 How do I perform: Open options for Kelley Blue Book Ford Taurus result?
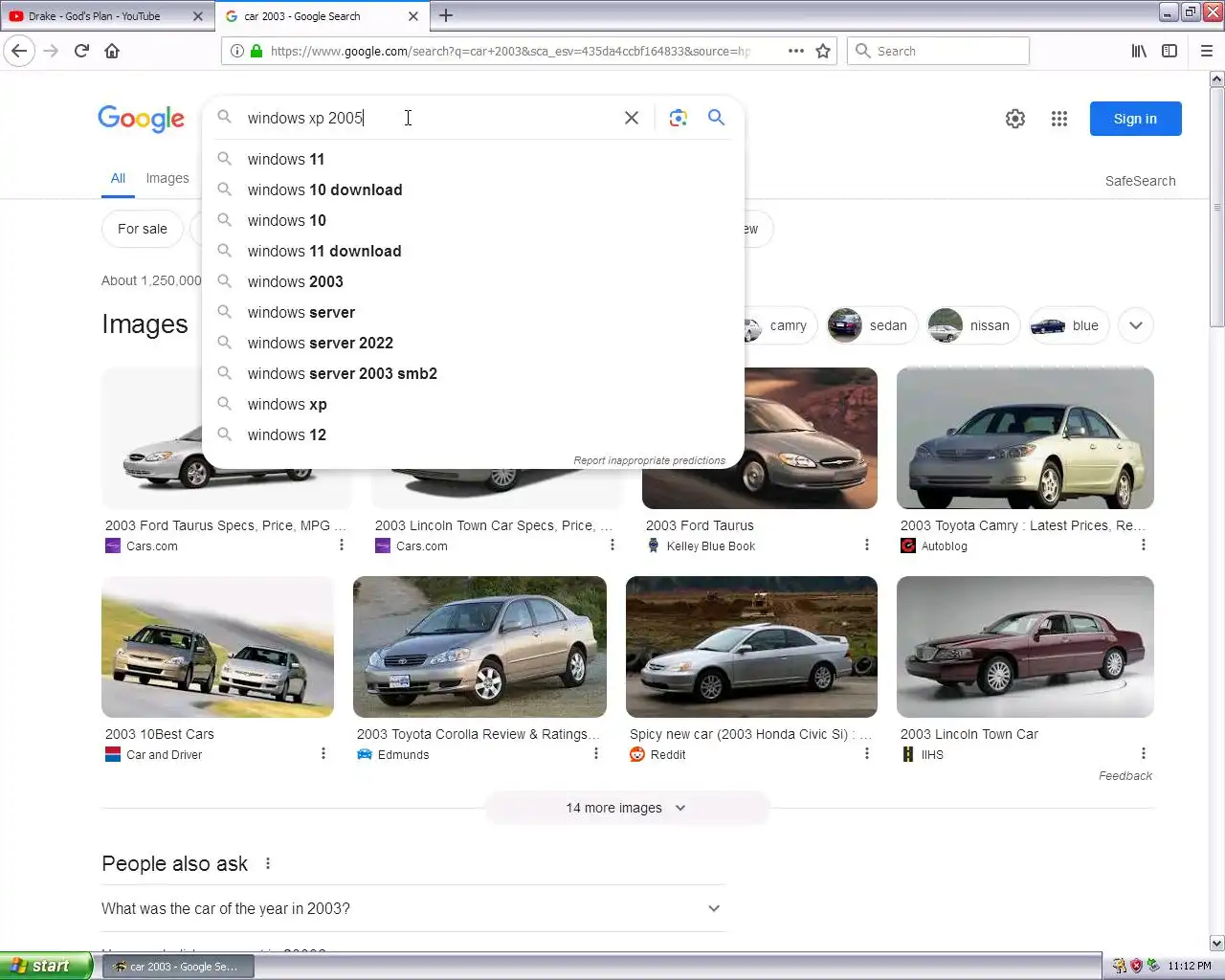click(x=867, y=545)
